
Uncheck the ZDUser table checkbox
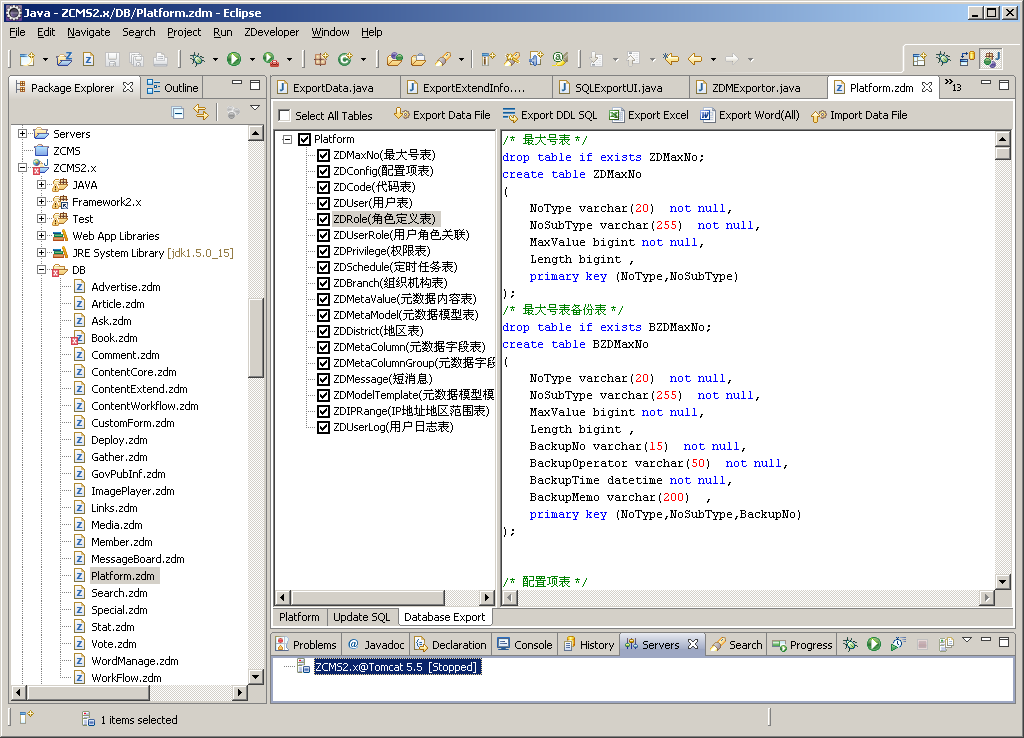pyautogui.click(x=323, y=203)
